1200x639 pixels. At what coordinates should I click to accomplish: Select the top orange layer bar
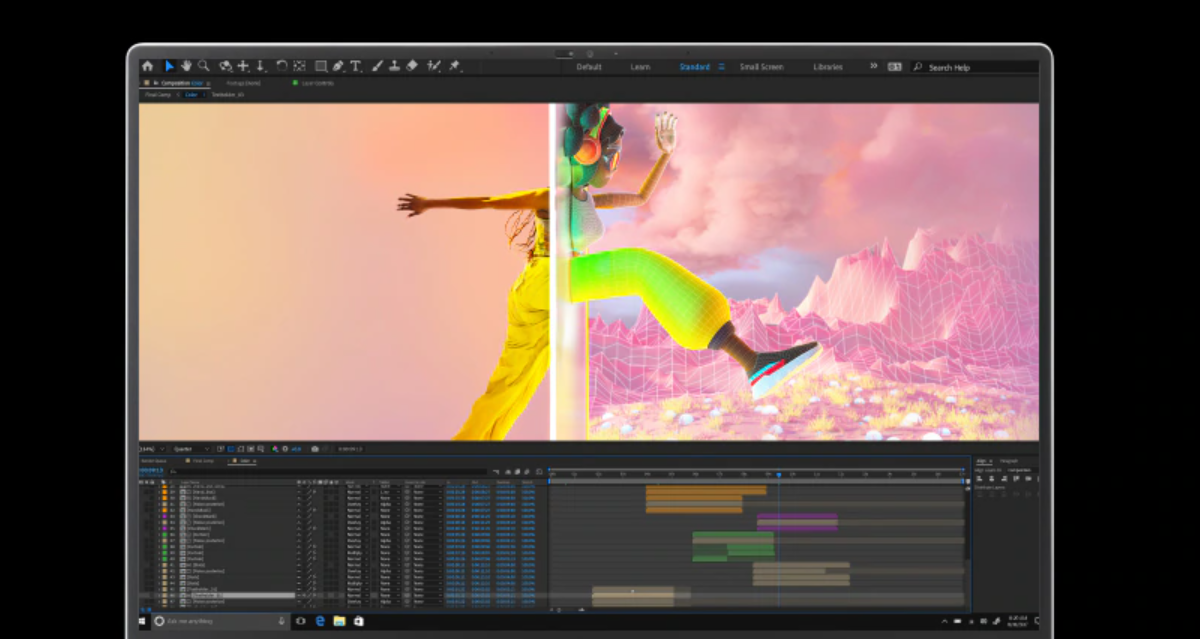[x=706, y=489]
